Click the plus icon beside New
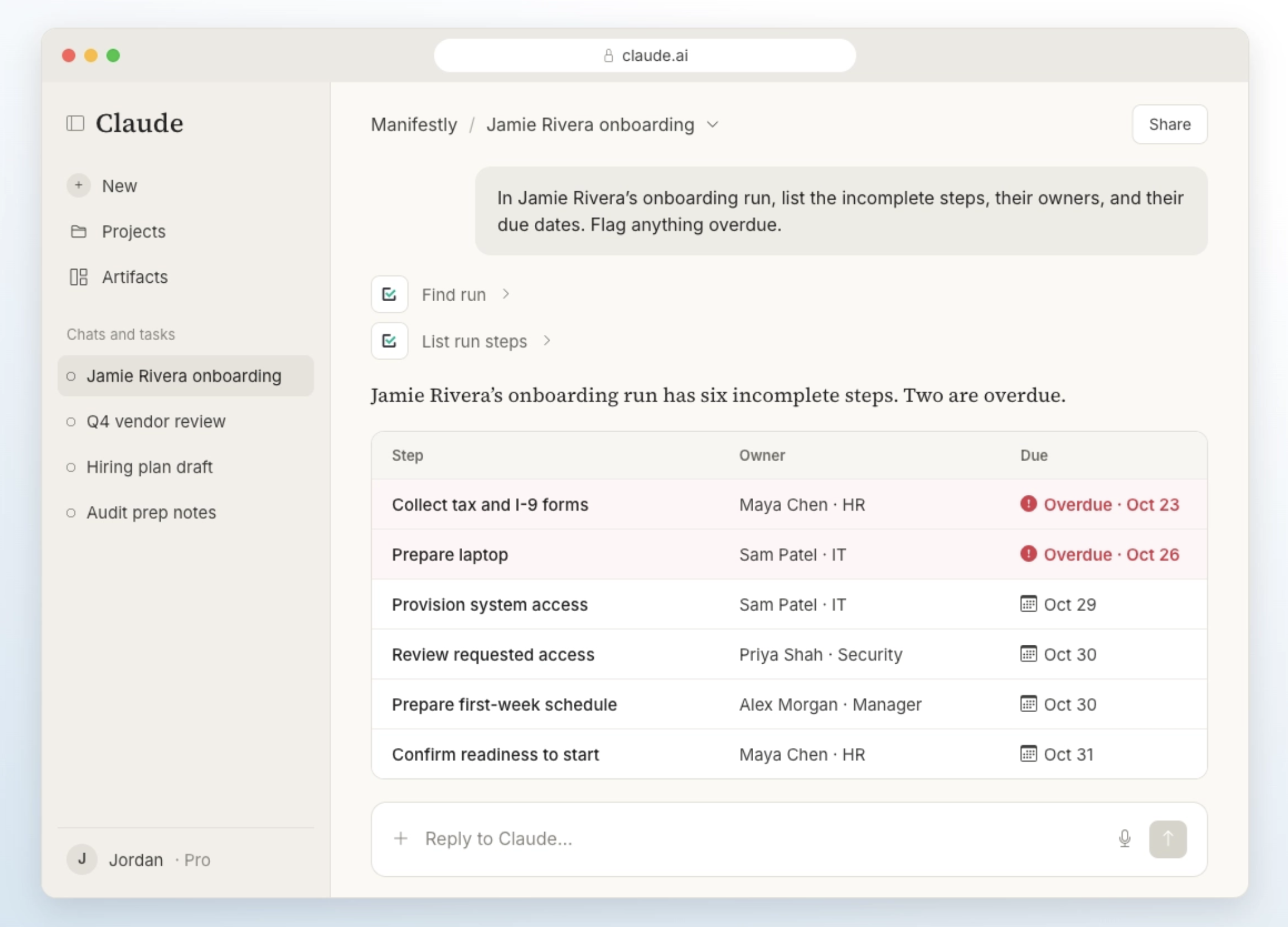Viewport: 1288px width, 927px height. [x=79, y=185]
